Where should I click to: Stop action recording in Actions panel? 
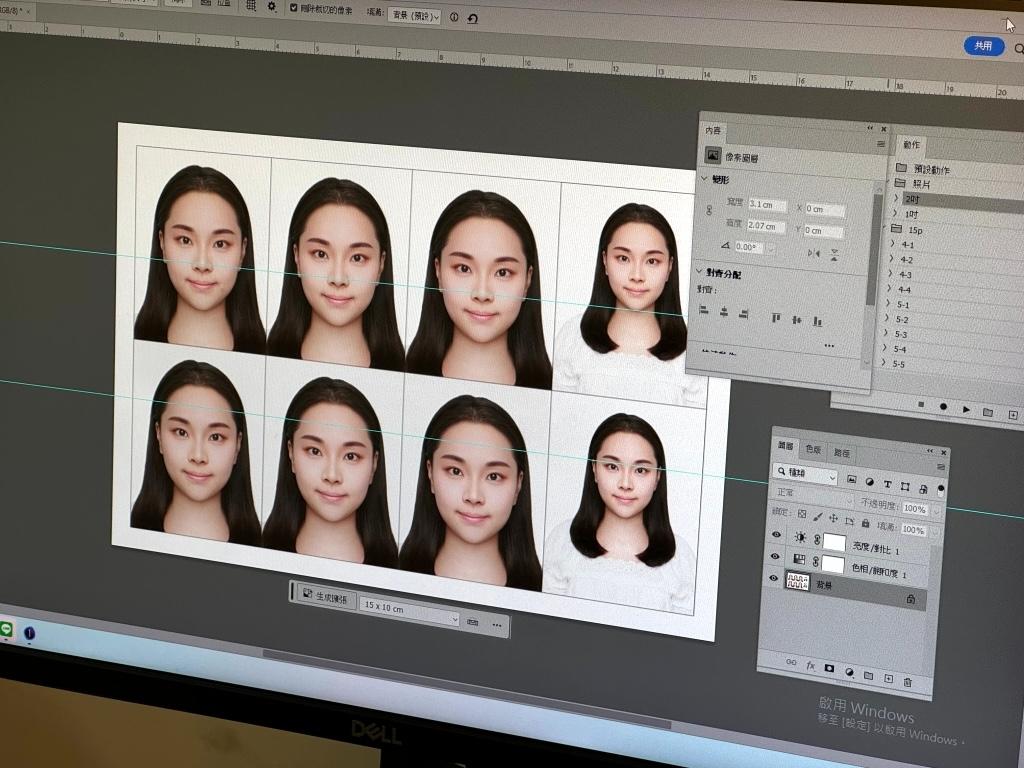pyautogui.click(x=921, y=404)
